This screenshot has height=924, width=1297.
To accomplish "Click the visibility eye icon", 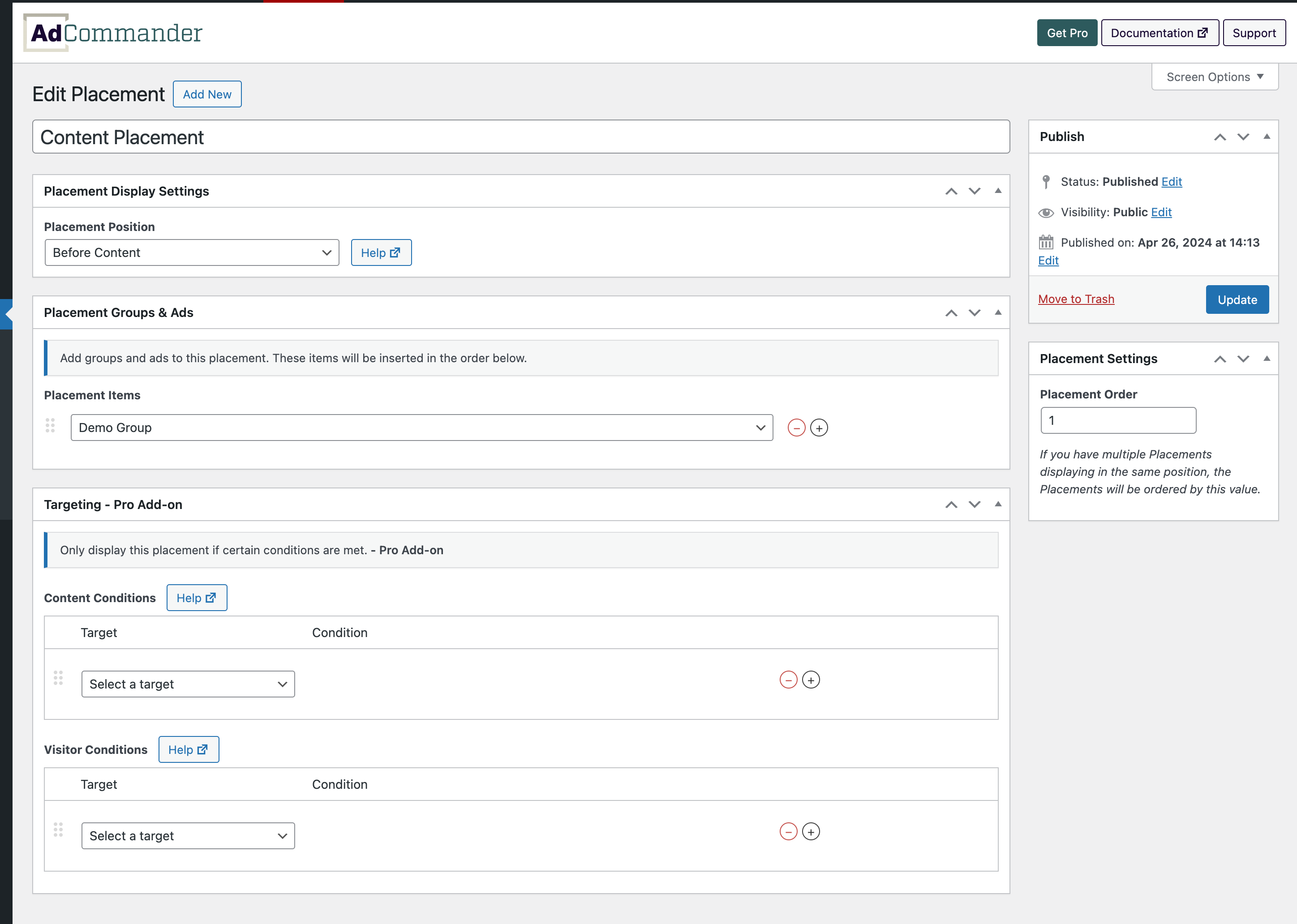I will pyautogui.click(x=1046, y=213).
